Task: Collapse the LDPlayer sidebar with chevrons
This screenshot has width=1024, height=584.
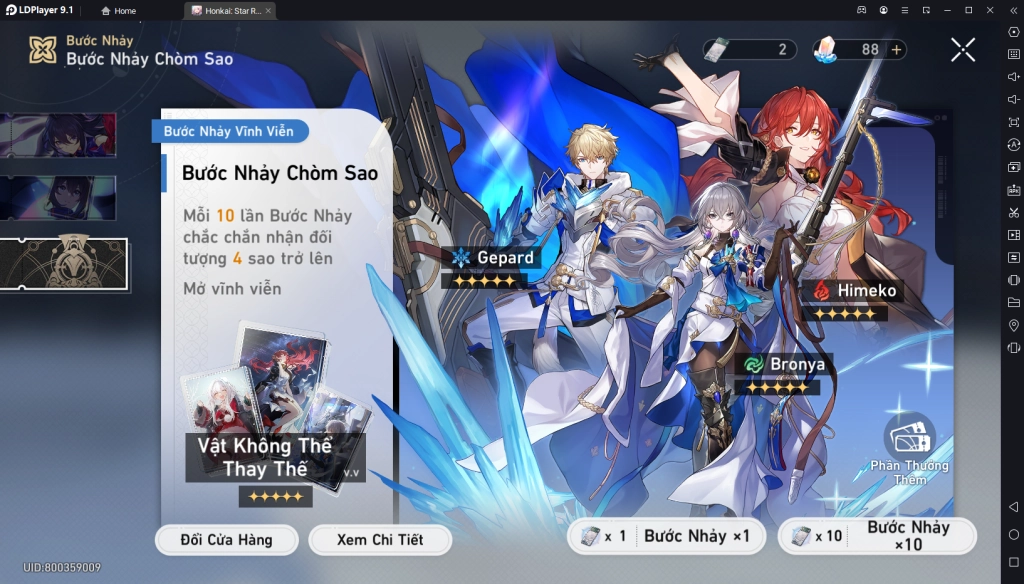Action: (x=1014, y=10)
